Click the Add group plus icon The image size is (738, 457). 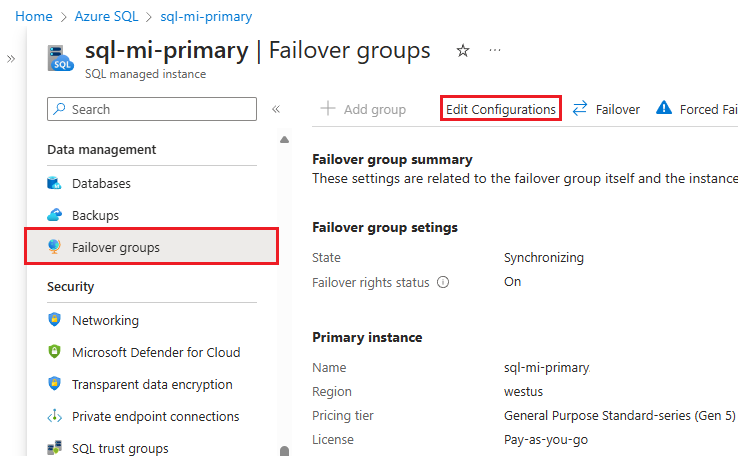click(327, 109)
